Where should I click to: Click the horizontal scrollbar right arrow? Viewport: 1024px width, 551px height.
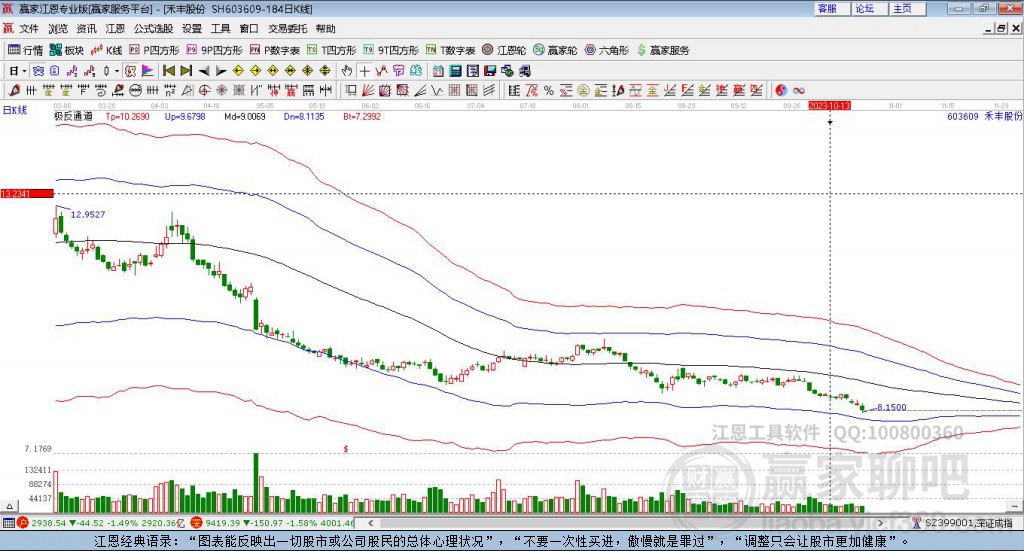tap(880, 523)
